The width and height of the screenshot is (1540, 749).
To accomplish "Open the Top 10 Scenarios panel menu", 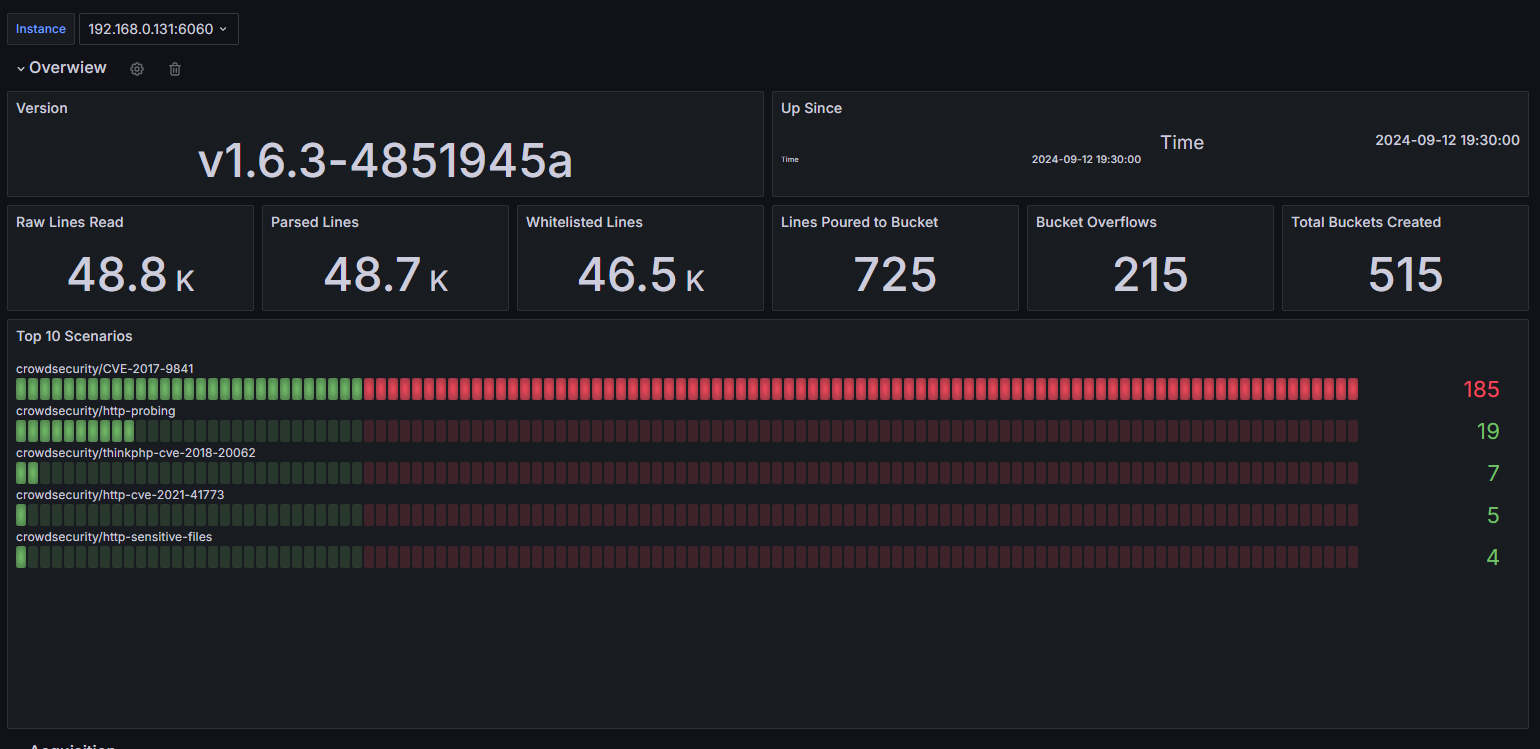I will pyautogui.click(x=74, y=336).
